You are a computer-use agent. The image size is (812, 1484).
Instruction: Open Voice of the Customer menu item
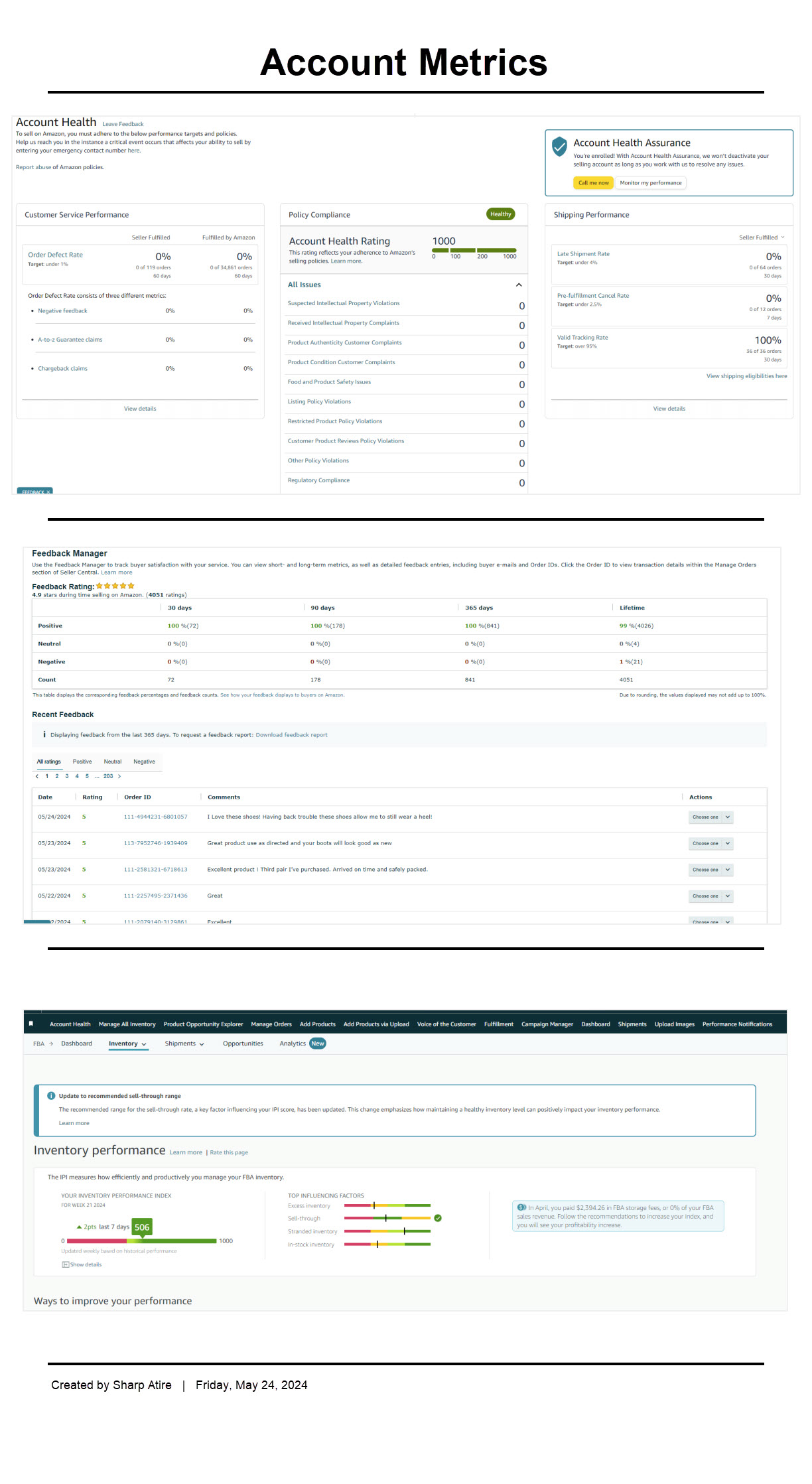pos(446,1024)
